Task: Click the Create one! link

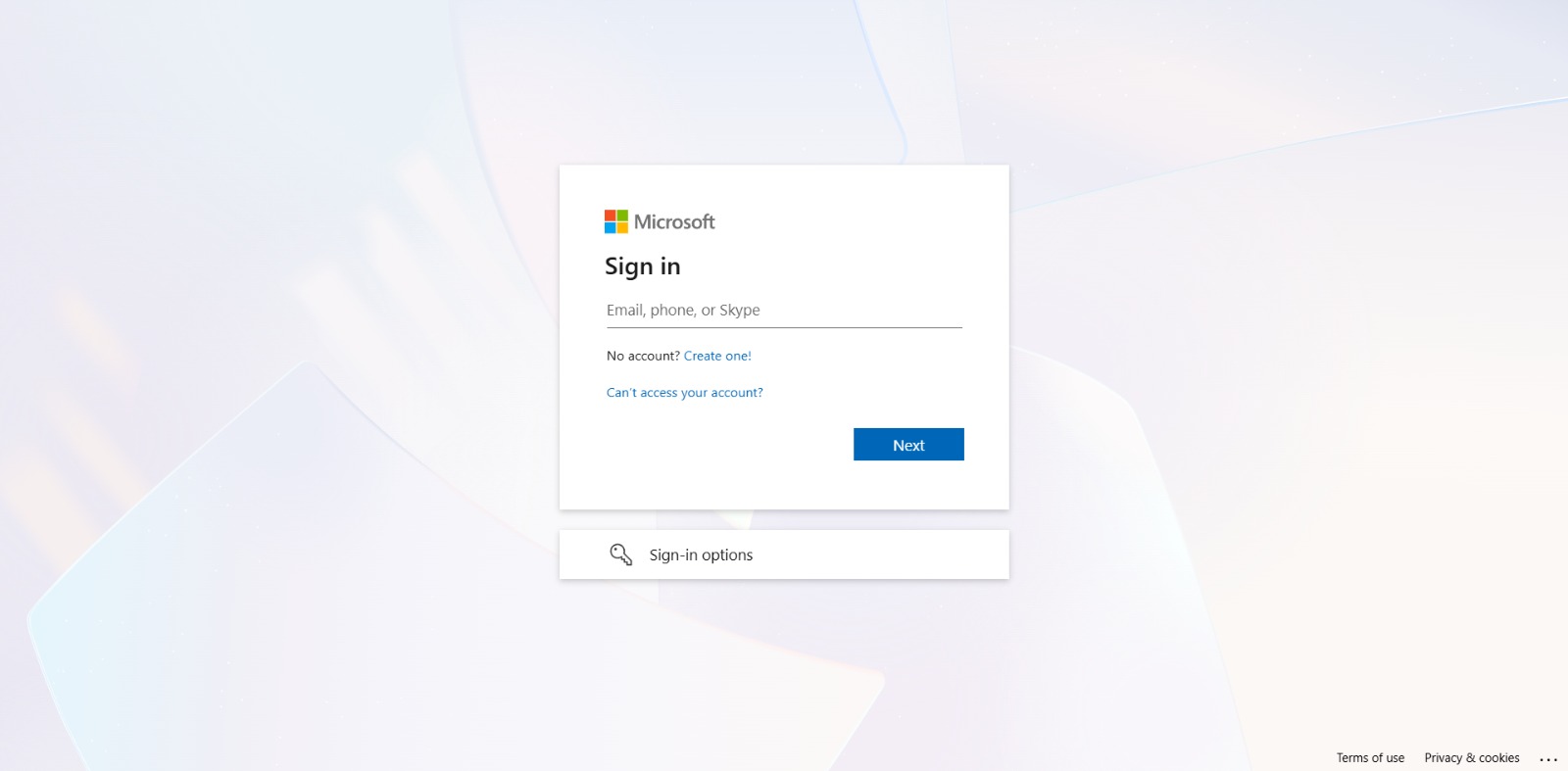Action: (x=717, y=356)
